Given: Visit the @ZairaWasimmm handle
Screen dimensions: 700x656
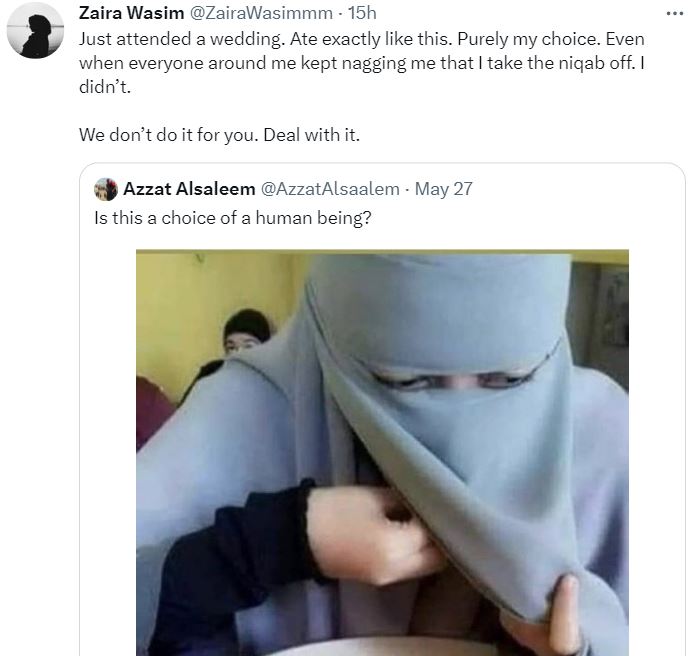Looking at the screenshot, I should click(x=262, y=13).
